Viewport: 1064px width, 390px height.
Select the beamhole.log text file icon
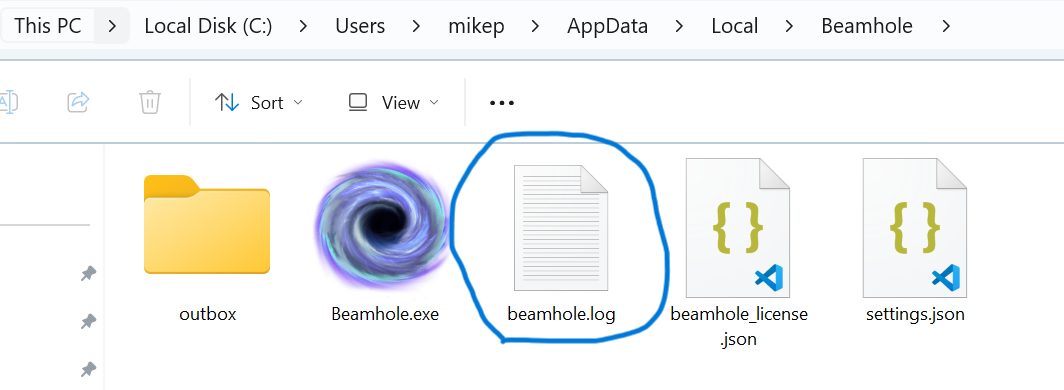pyautogui.click(x=560, y=227)
